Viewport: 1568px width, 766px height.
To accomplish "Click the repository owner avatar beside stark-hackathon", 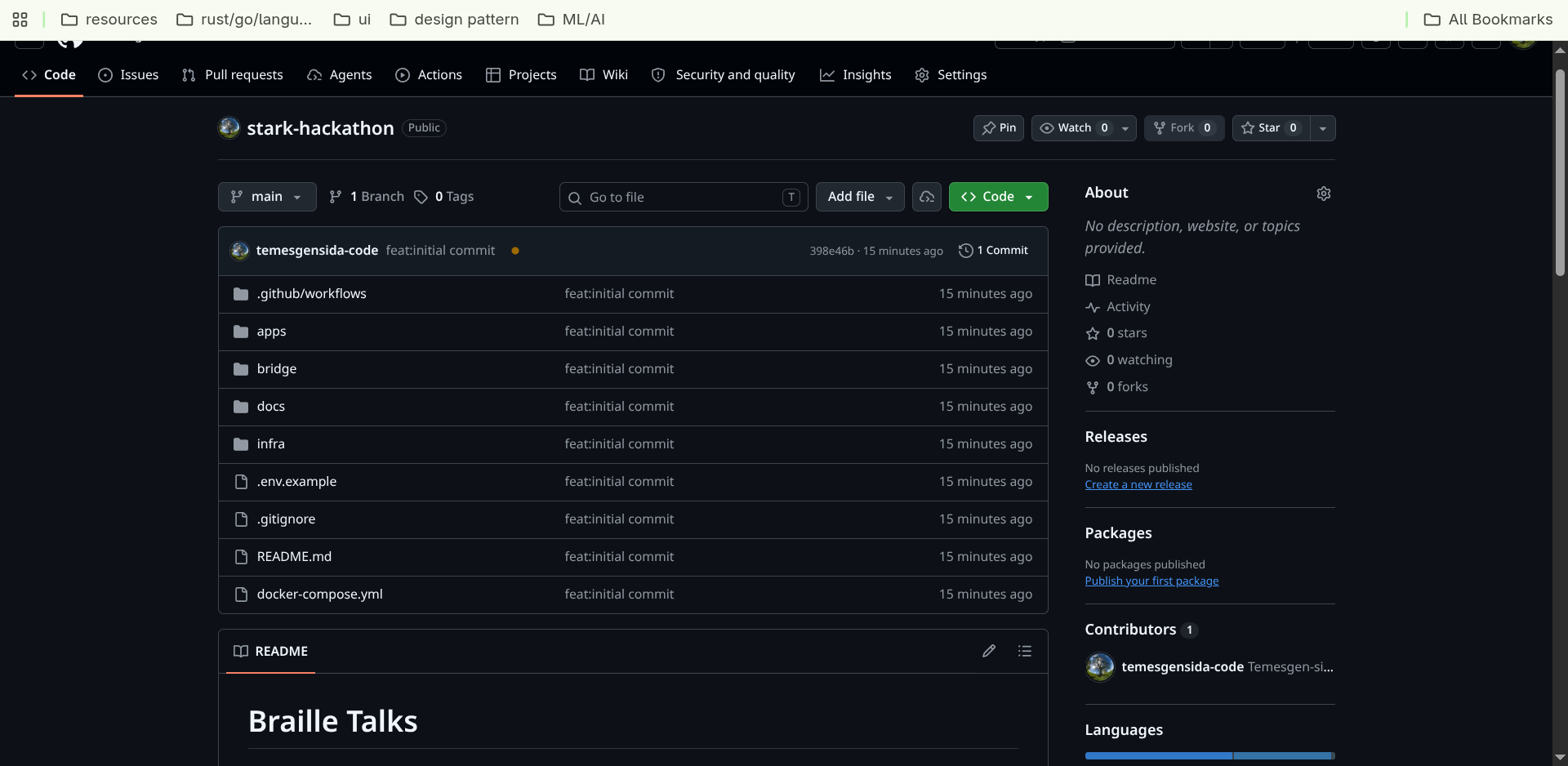I will (x=229, y=127).
